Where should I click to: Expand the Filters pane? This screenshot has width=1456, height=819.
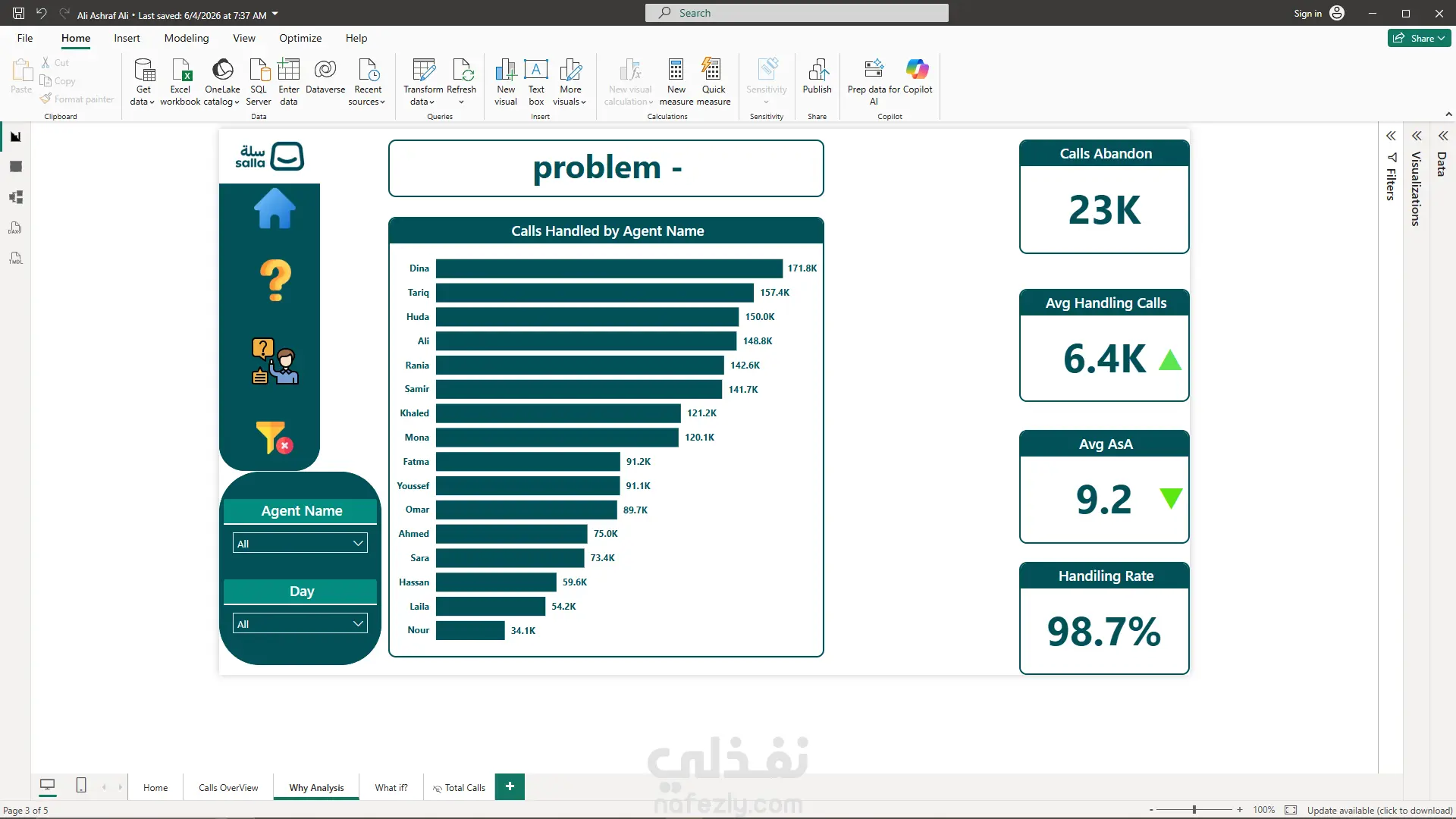tap(1391, 136)
